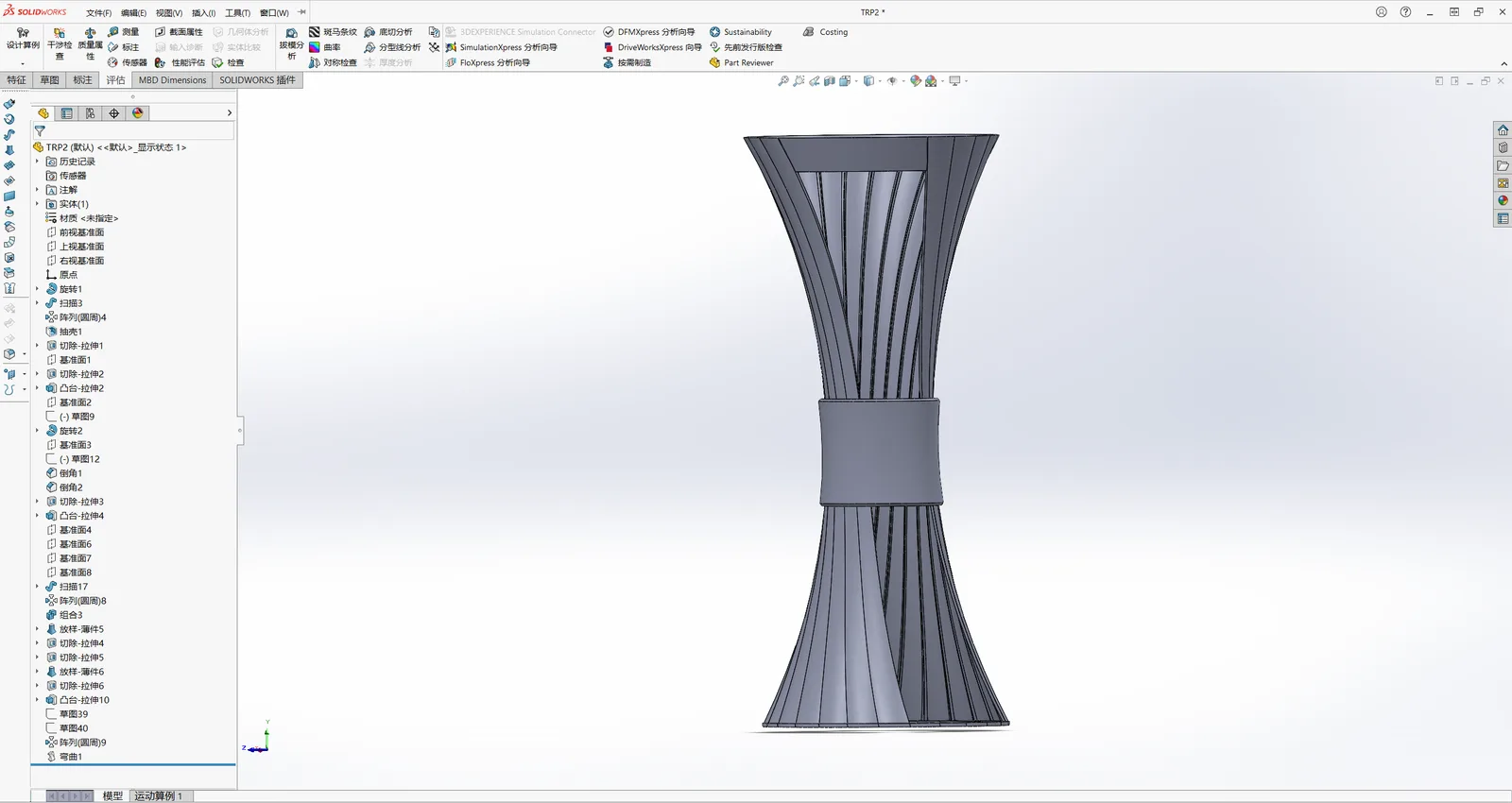This screenshot has height=803, width=1512.
Task: Launch Part Reviewer
Action: pyautogui.click(x=741, y=62)
